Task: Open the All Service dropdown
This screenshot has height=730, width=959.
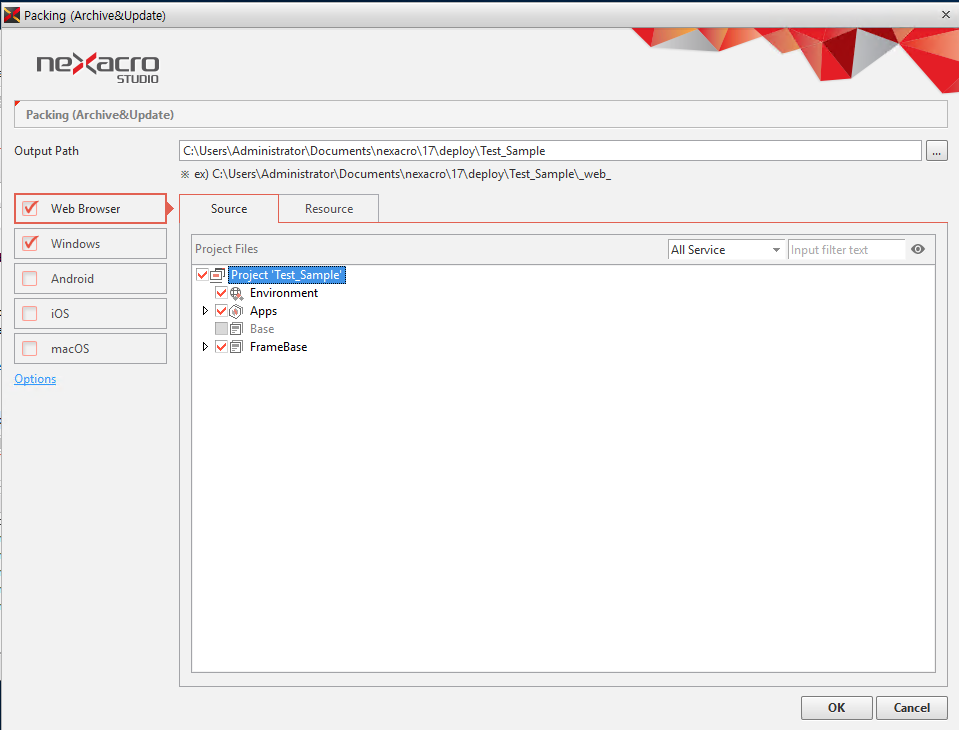Action: click(725, 250)
